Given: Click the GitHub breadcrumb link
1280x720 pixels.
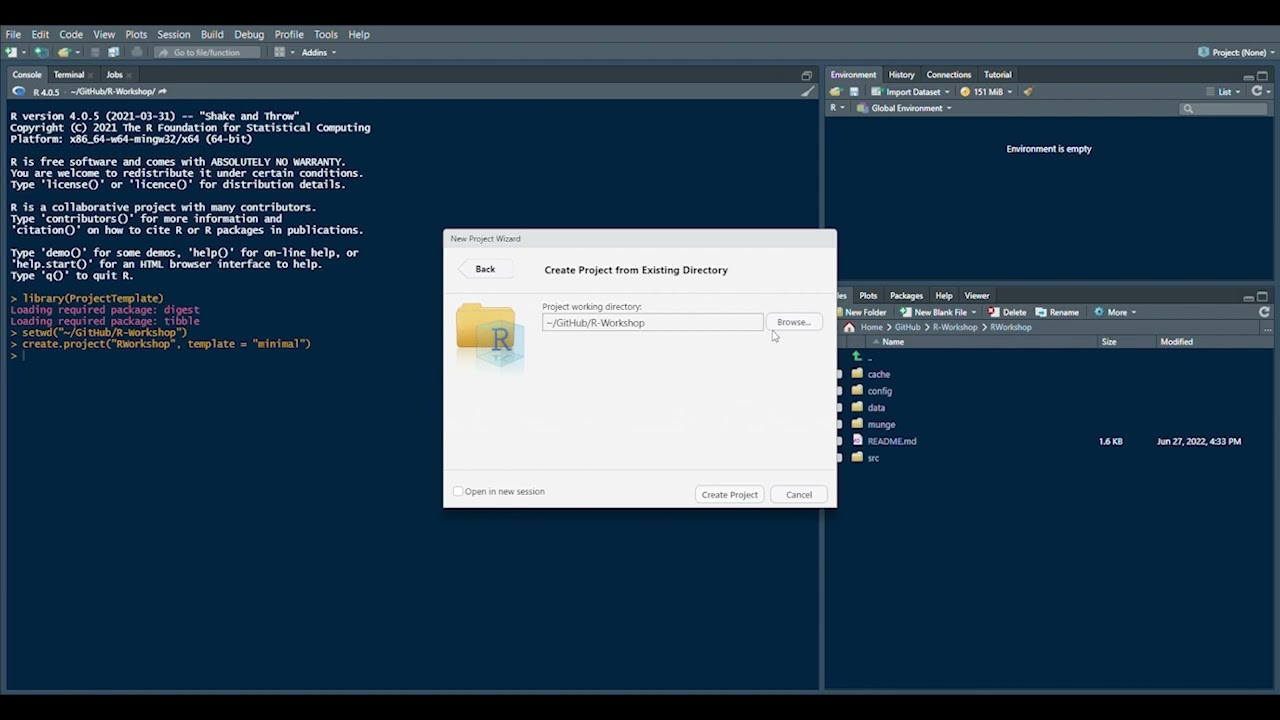Looking at the screenshot, I should tap(908, 327).
